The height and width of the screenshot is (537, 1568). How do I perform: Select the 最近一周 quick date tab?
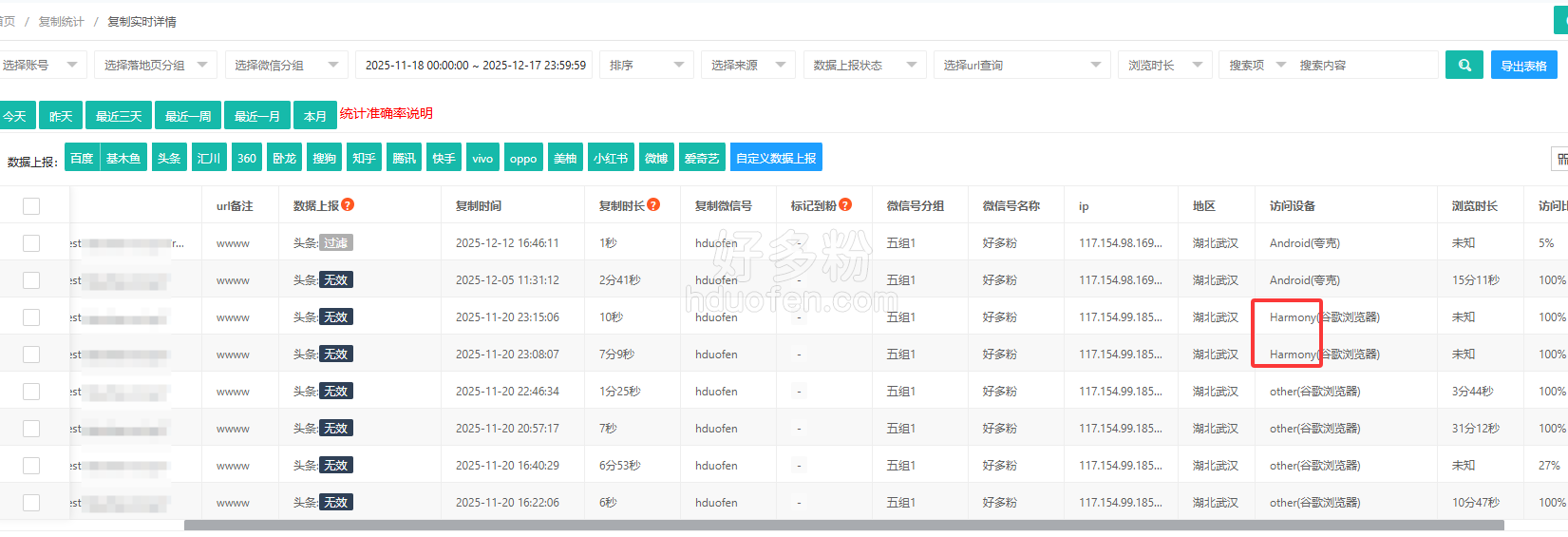click(188, 116)
